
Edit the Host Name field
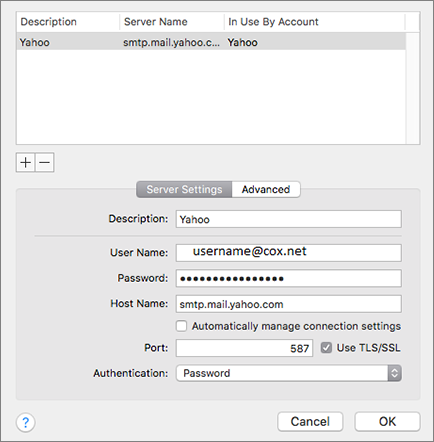point(289,304)
